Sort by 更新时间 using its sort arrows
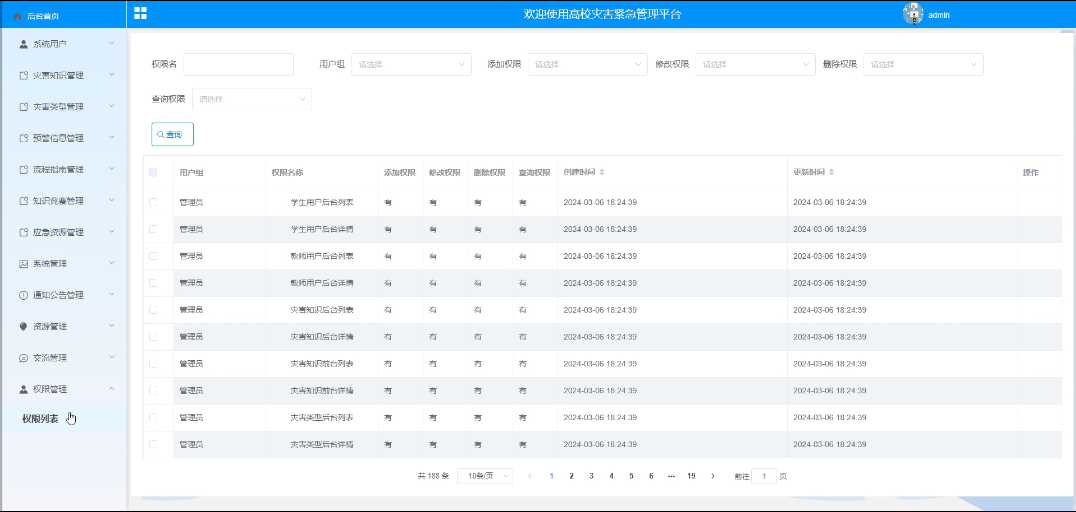 click(x=831, y=172)
